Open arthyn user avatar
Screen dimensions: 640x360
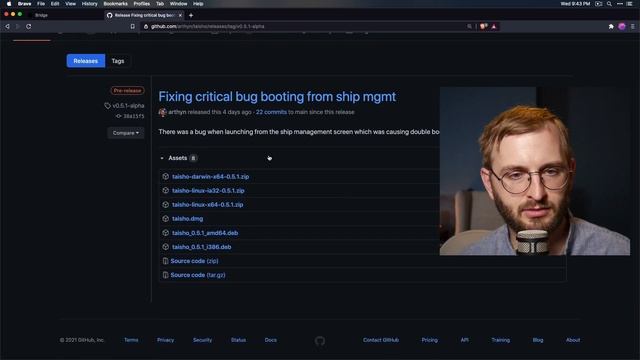click(162, 112)
